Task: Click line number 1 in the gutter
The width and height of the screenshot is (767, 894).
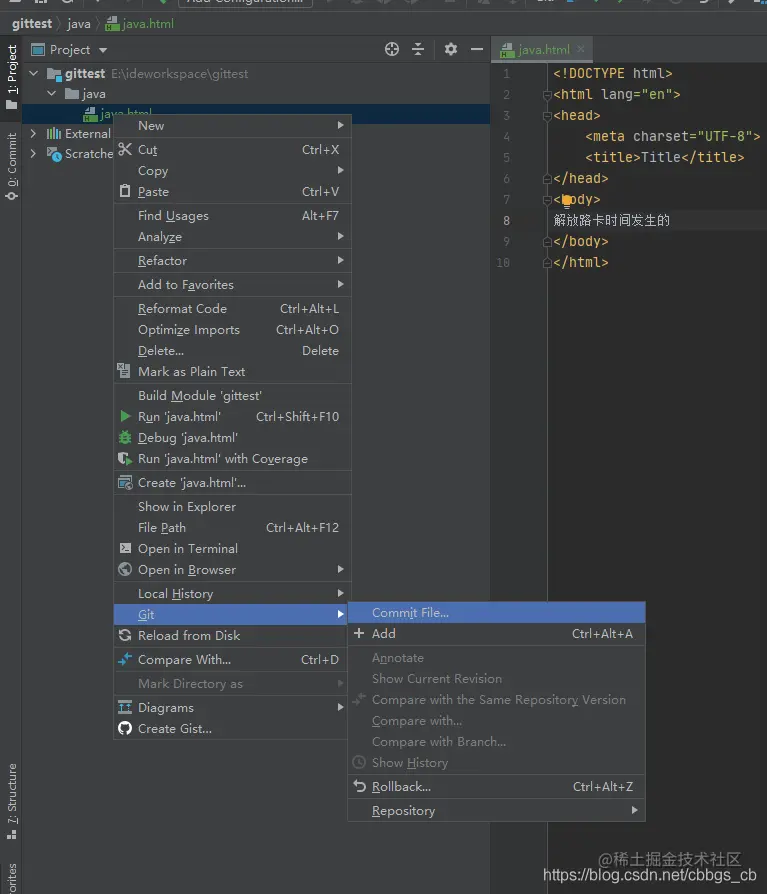Action: tap(506, 74)
